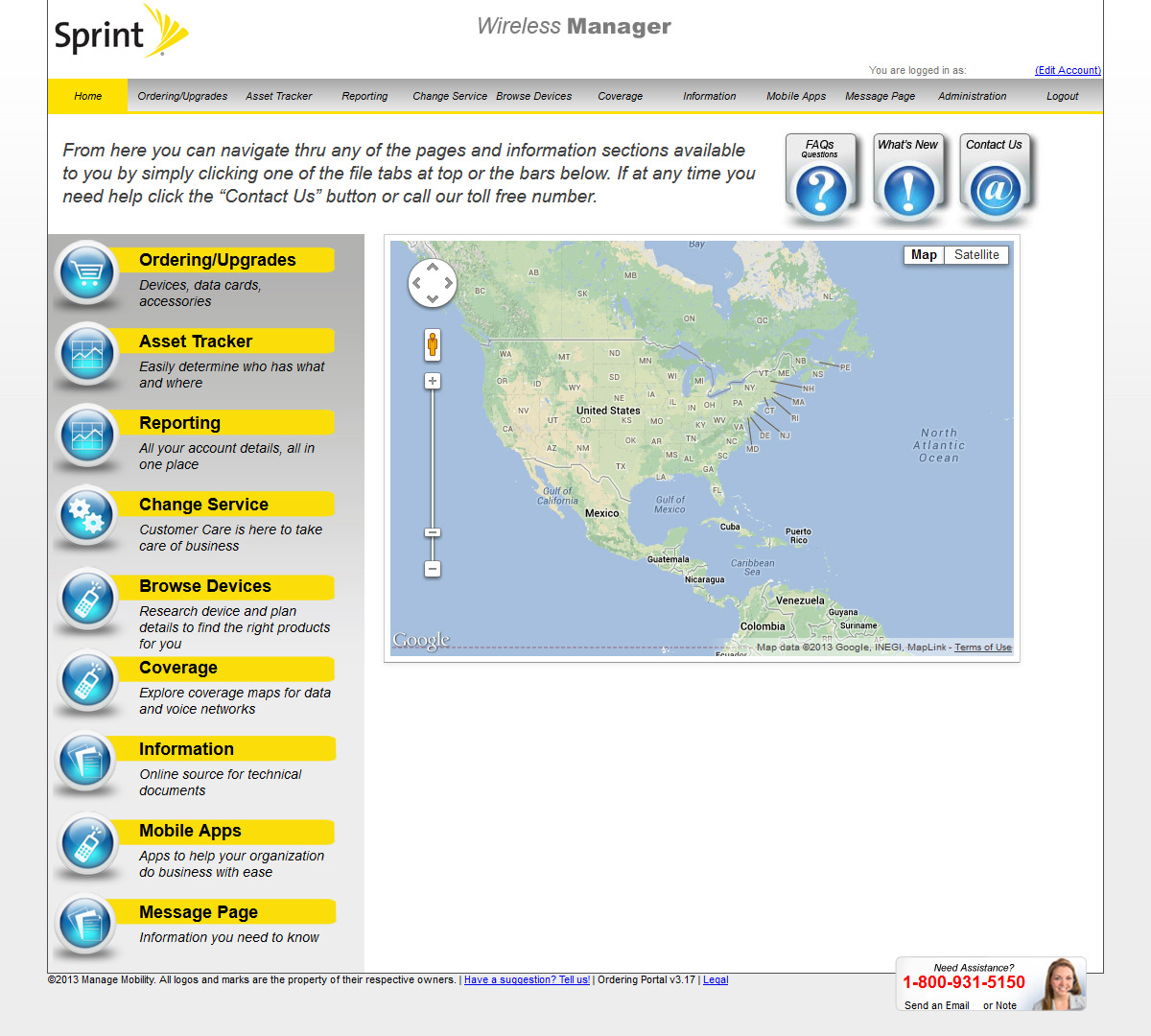1151x1036 pixels.
Task: Click the Mobile Apps phone icon in sidebar
Action: 86,844
